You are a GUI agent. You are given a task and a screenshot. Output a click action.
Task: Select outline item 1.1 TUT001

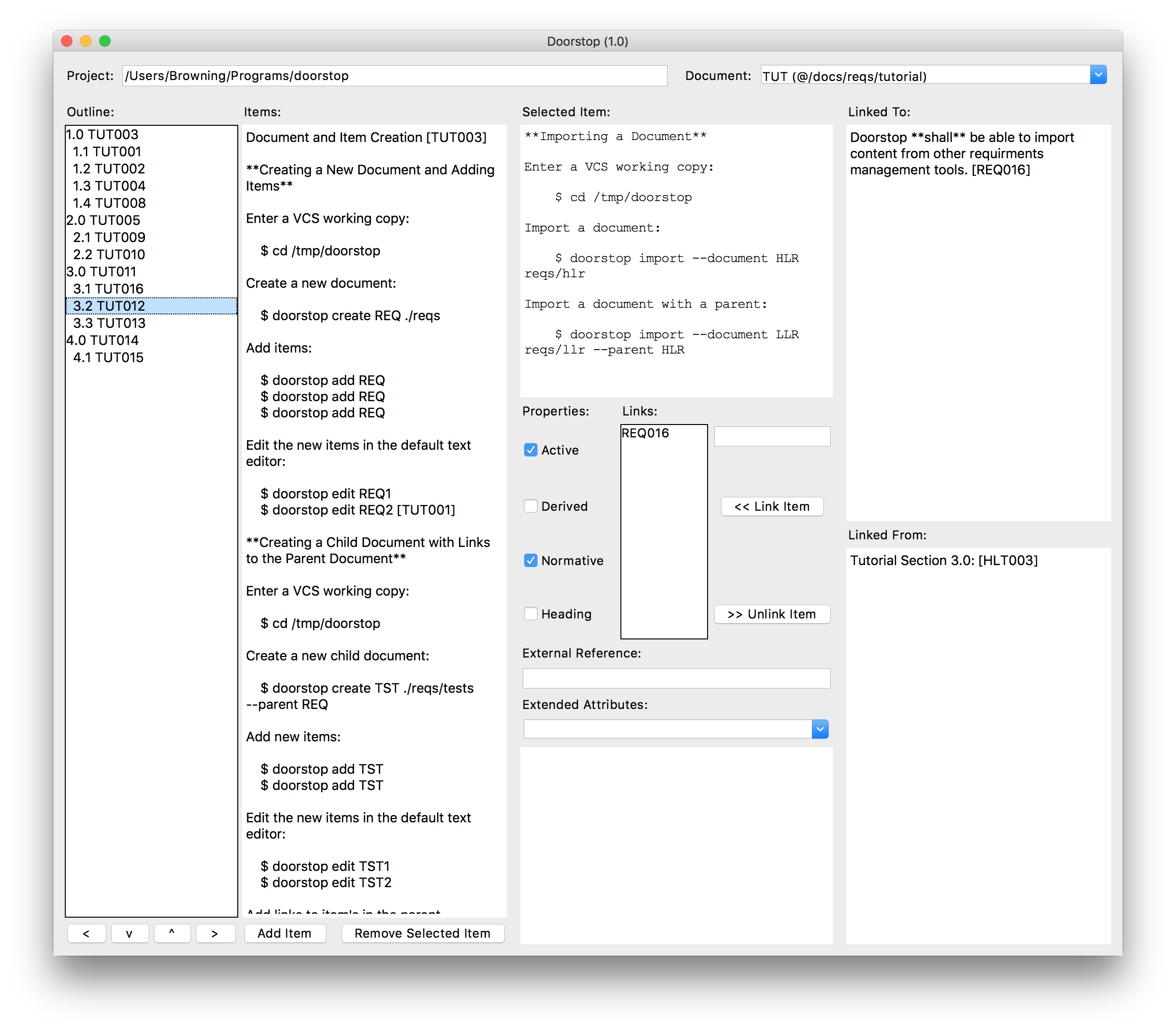click(x=152, y=152)
